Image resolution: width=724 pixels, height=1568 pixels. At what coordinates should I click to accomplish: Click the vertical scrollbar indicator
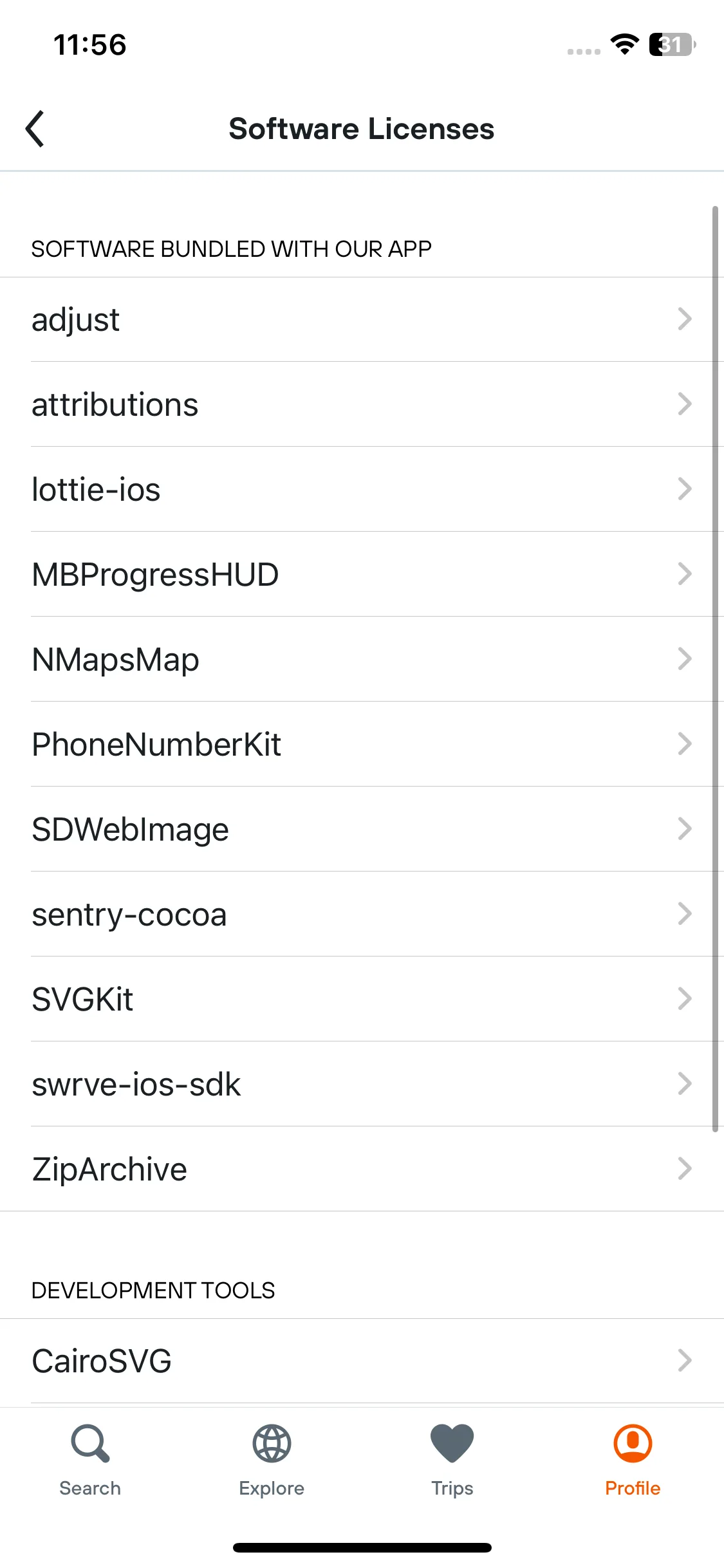(x=715, y=669)
